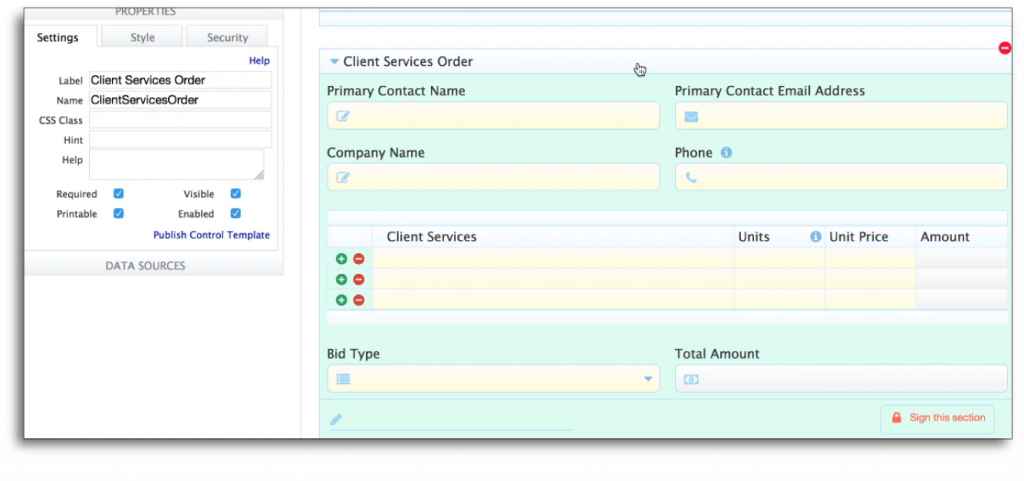
Task: Toggle the Visible checkbox
Action: coord(236,194)
